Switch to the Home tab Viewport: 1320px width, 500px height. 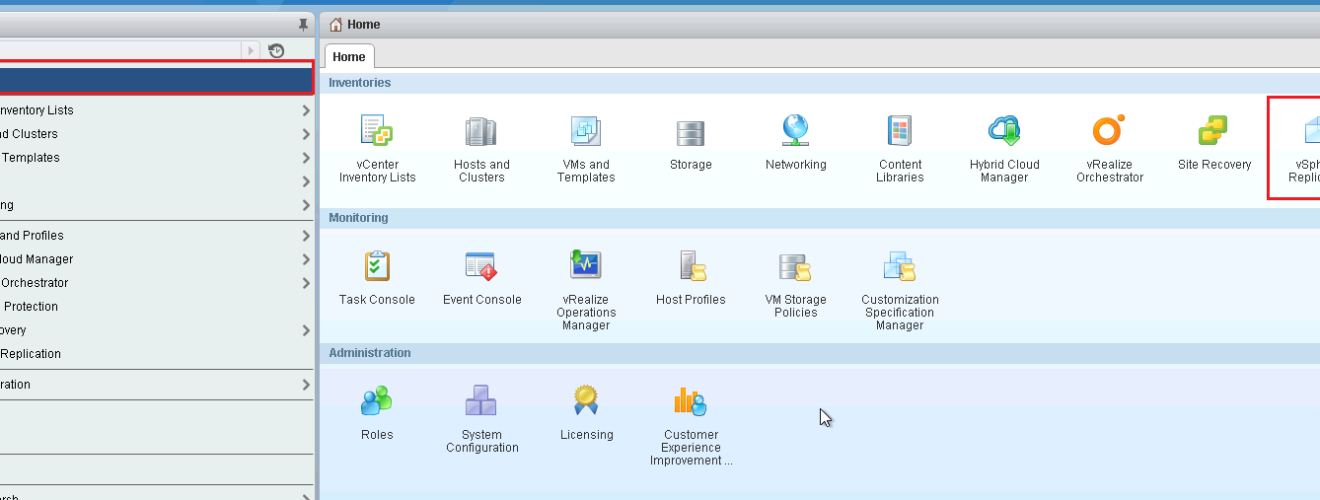(x=349, y=57)
